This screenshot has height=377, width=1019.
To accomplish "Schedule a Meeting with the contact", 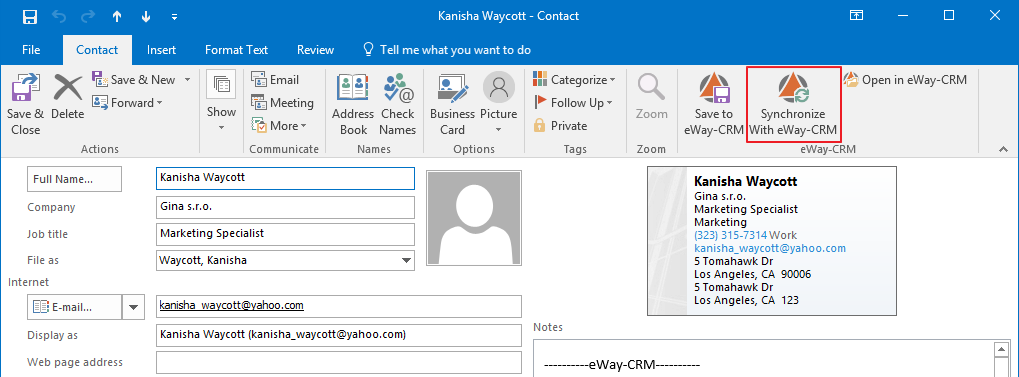I will [x=282, y=103].
